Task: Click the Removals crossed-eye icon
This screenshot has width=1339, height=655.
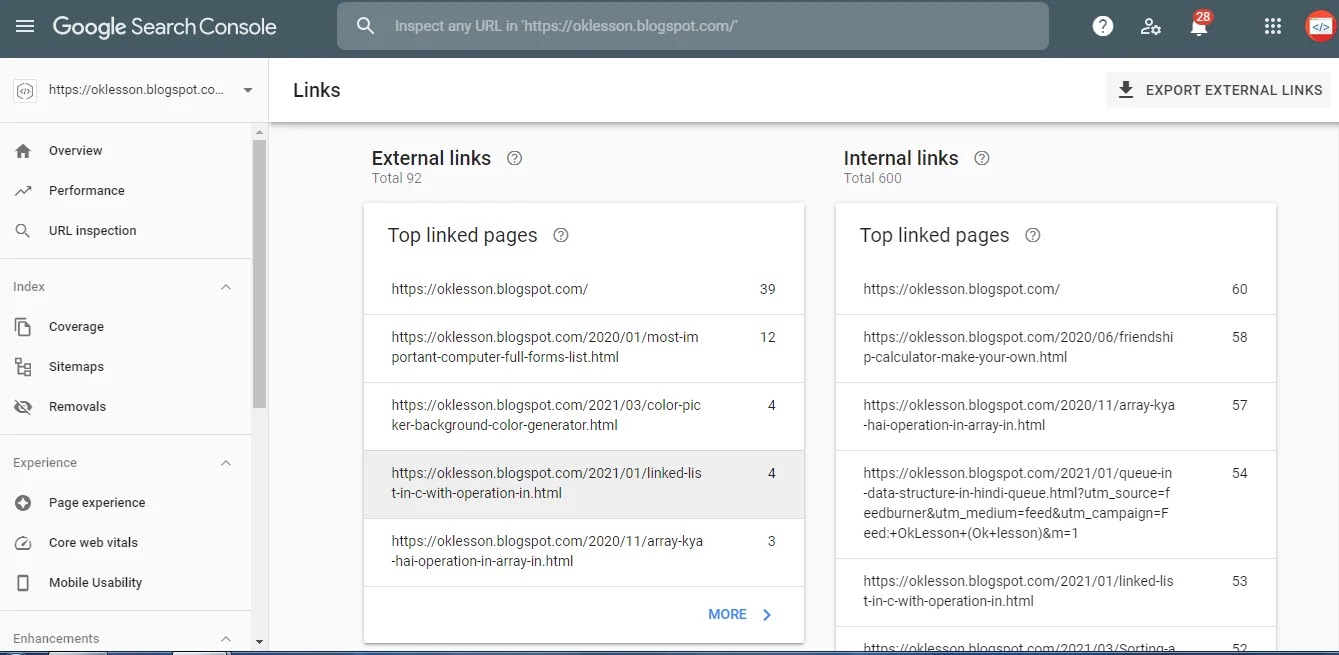Action: (23, 407)
